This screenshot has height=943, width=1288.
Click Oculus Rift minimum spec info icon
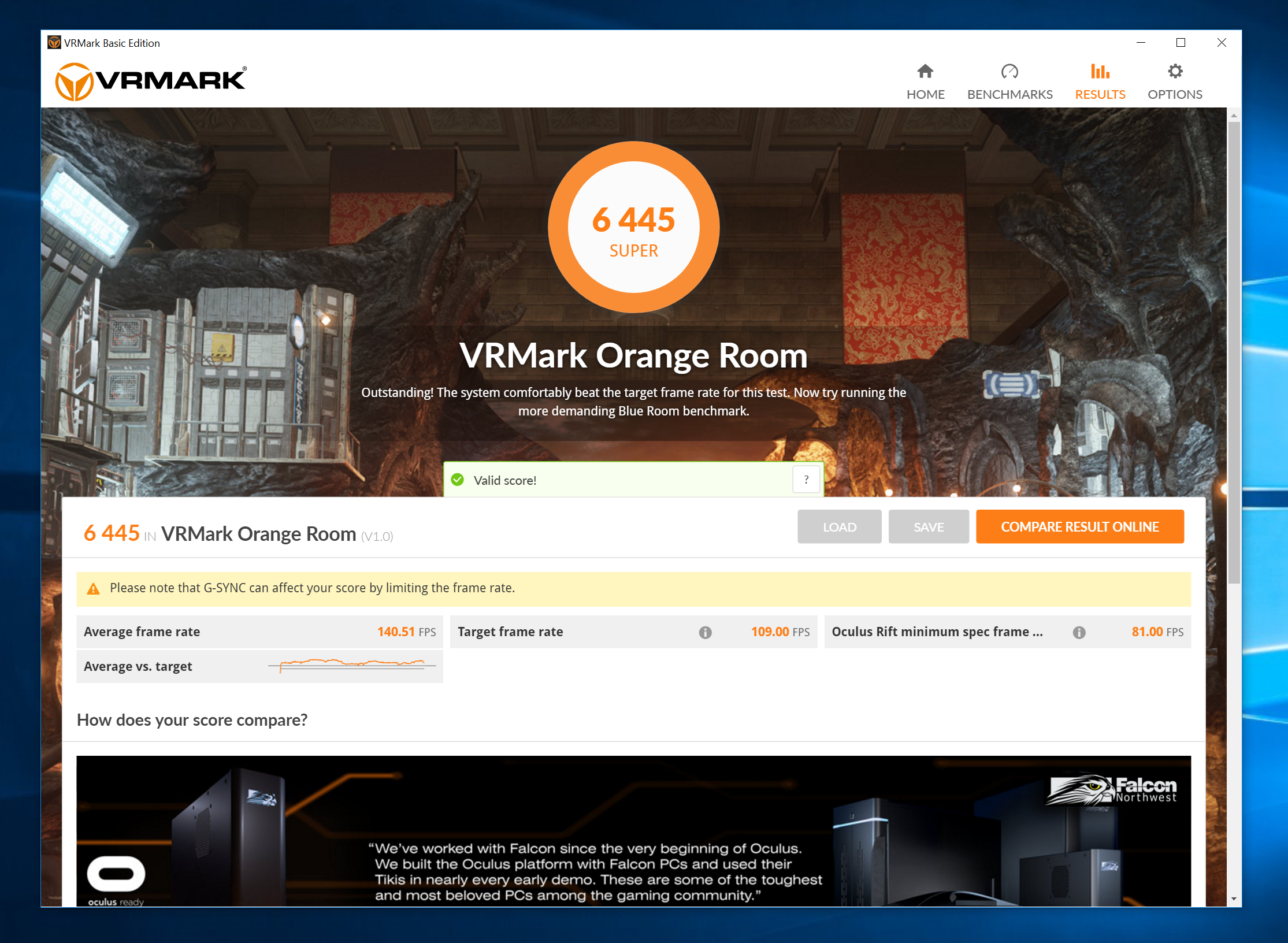point(1079,632)
